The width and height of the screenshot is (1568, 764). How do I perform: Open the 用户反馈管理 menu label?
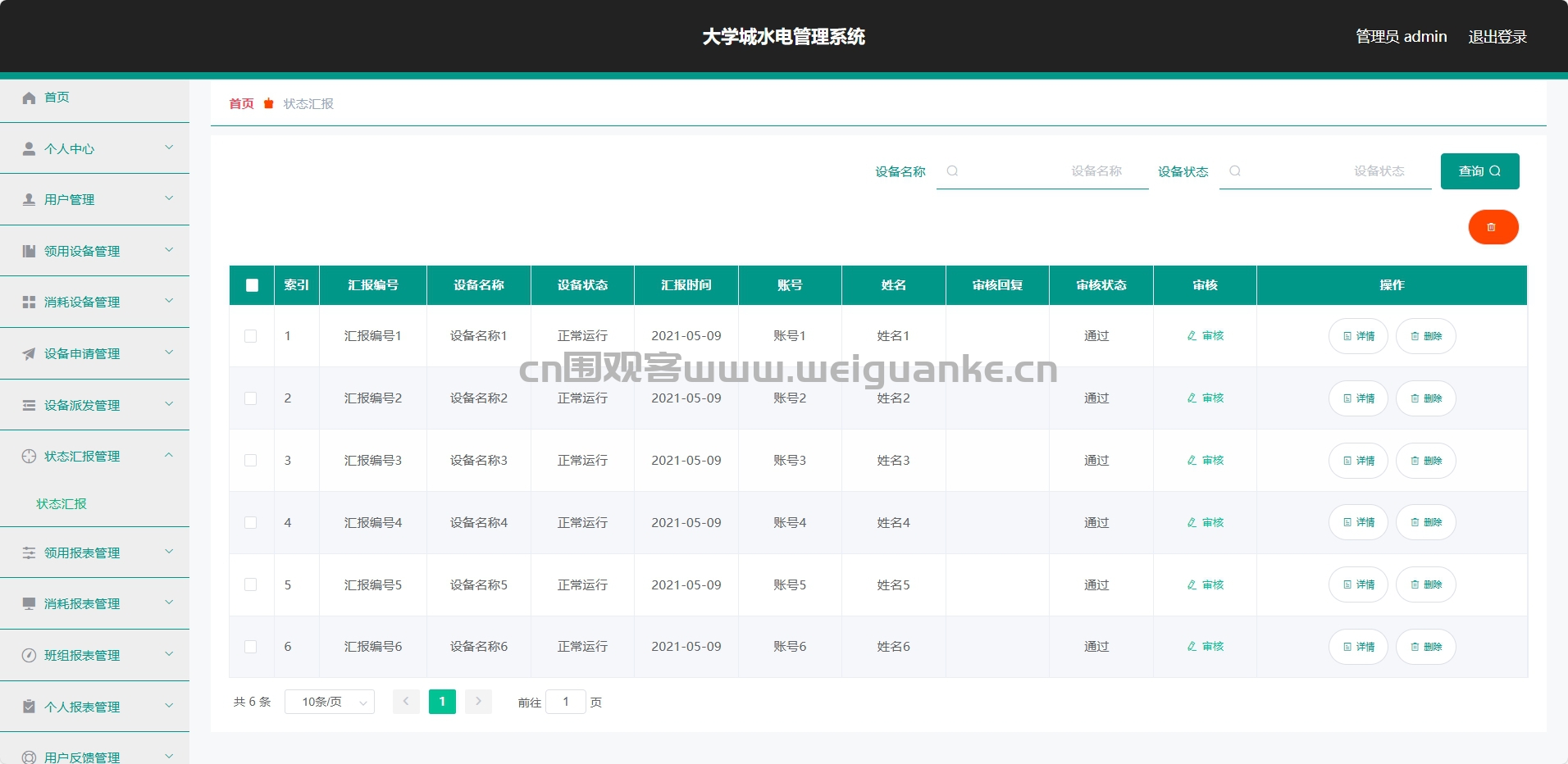[82, 757]
